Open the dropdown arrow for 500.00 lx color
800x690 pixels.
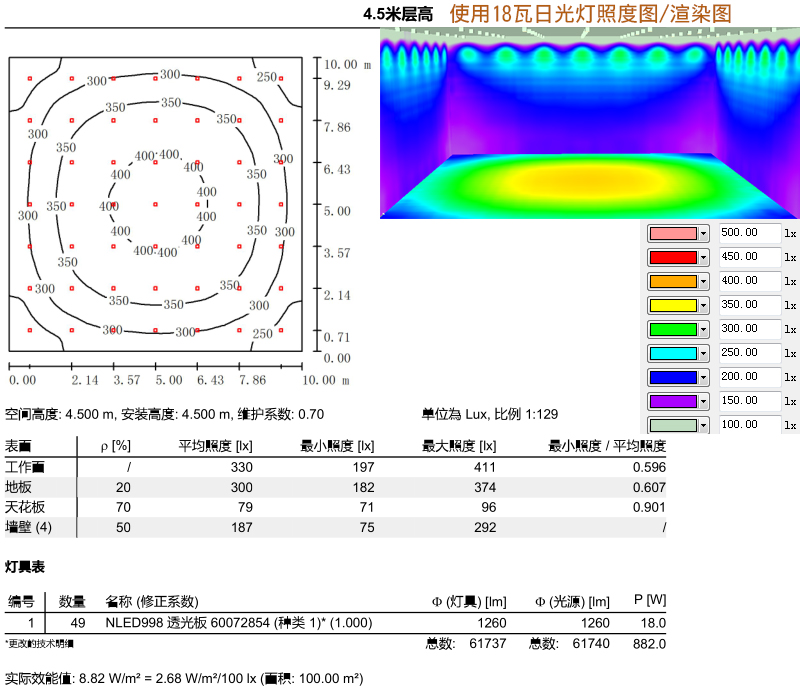point(704,234)
